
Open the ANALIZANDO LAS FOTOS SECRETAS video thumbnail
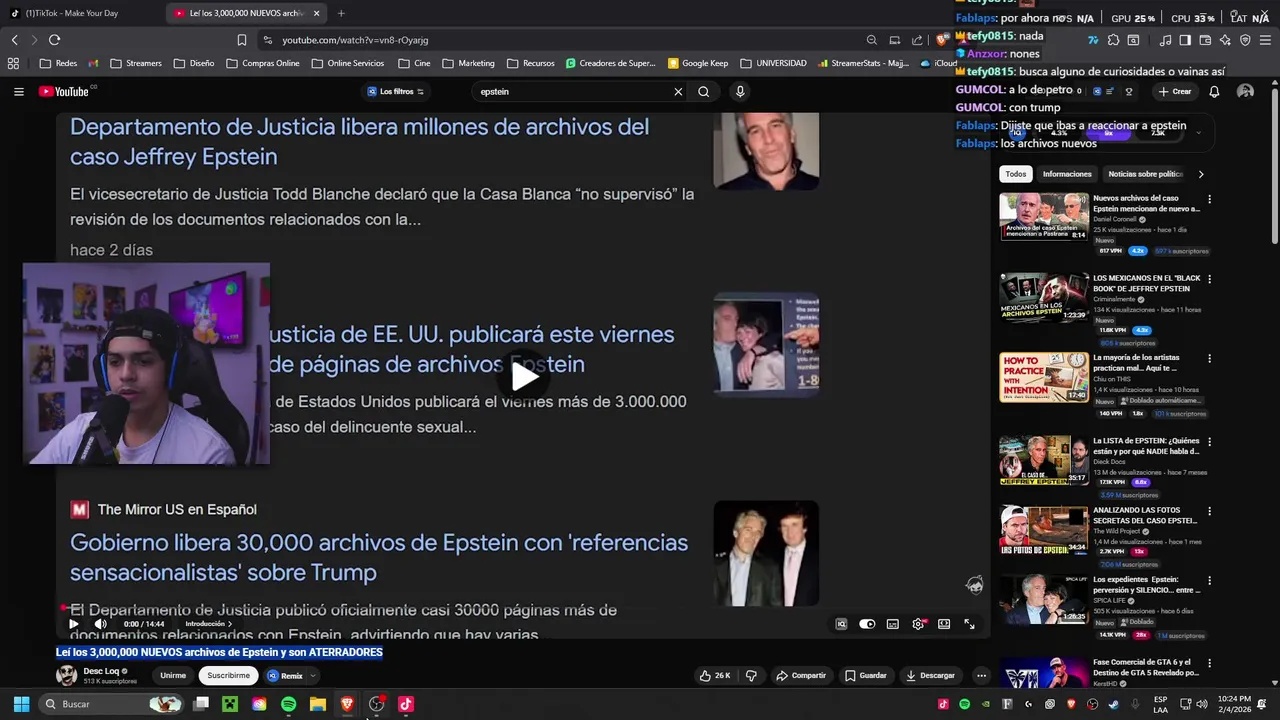click(1044, 531)
